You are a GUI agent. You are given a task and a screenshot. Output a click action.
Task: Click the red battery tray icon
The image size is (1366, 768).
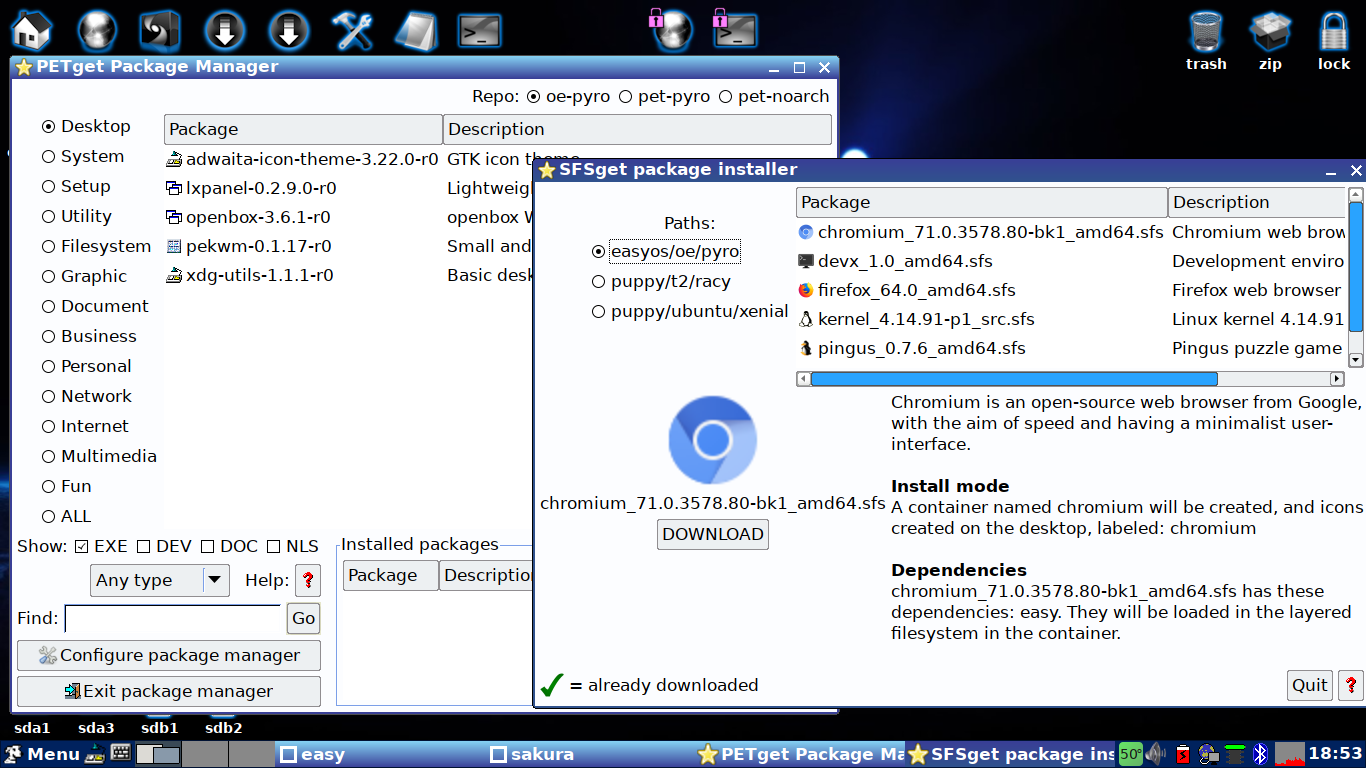tap(1183, 754)
